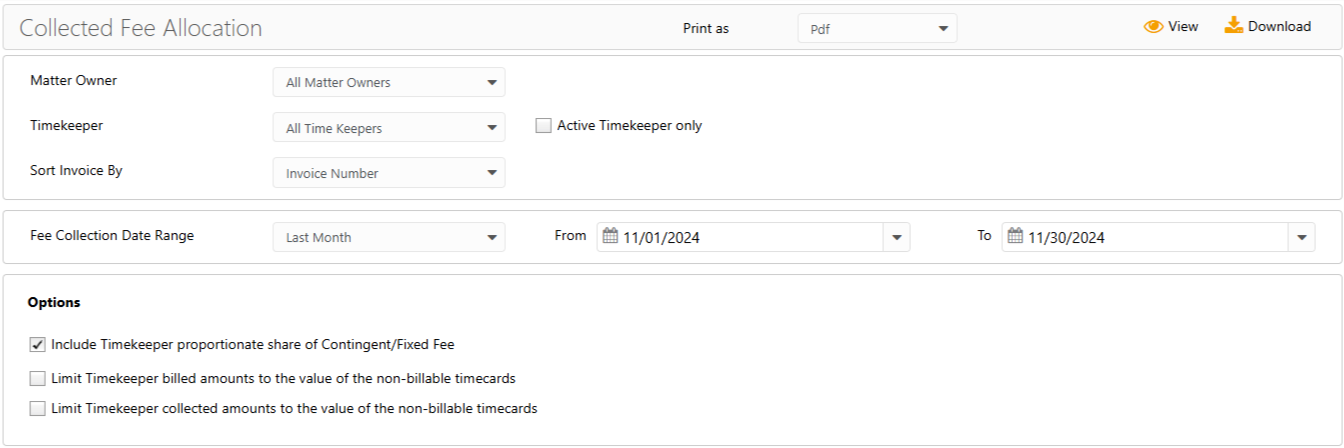Click the From date calendar icon
This screenshot has width=1344, height=448.
click(x=610, y=237)
